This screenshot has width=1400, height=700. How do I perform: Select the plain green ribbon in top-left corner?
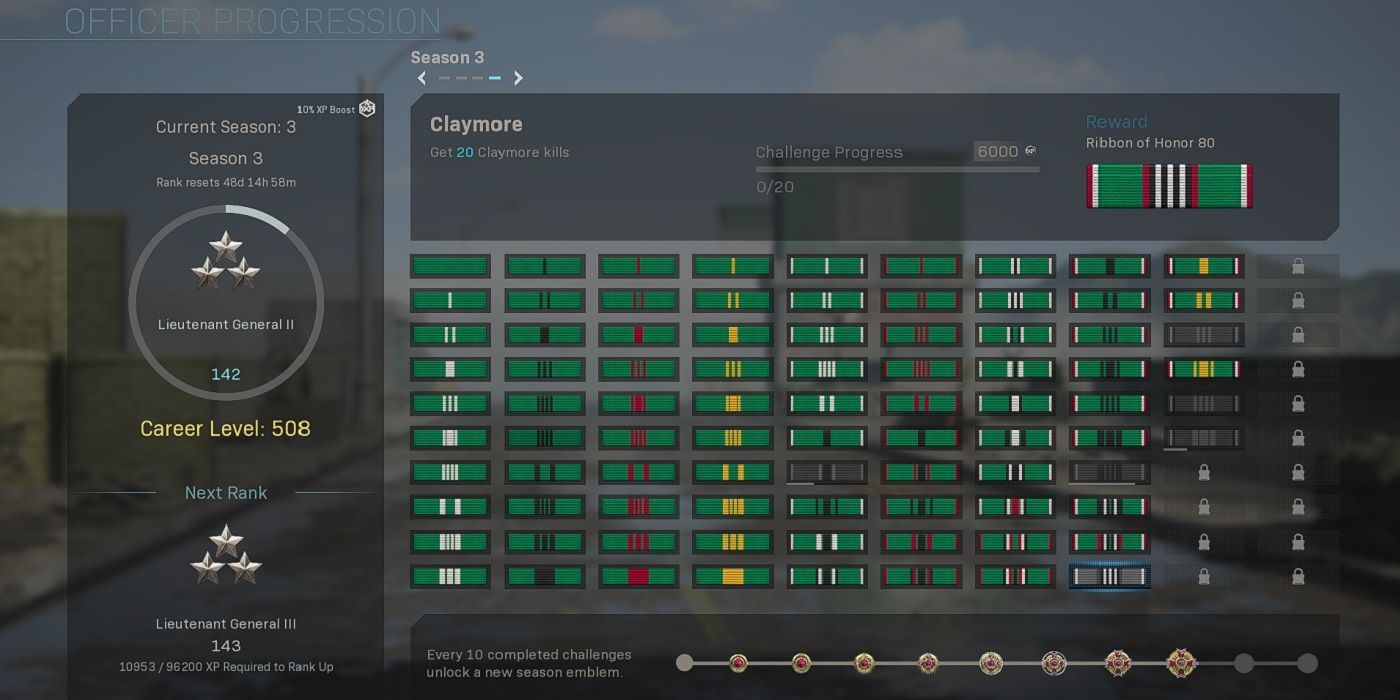coord(450,267)
